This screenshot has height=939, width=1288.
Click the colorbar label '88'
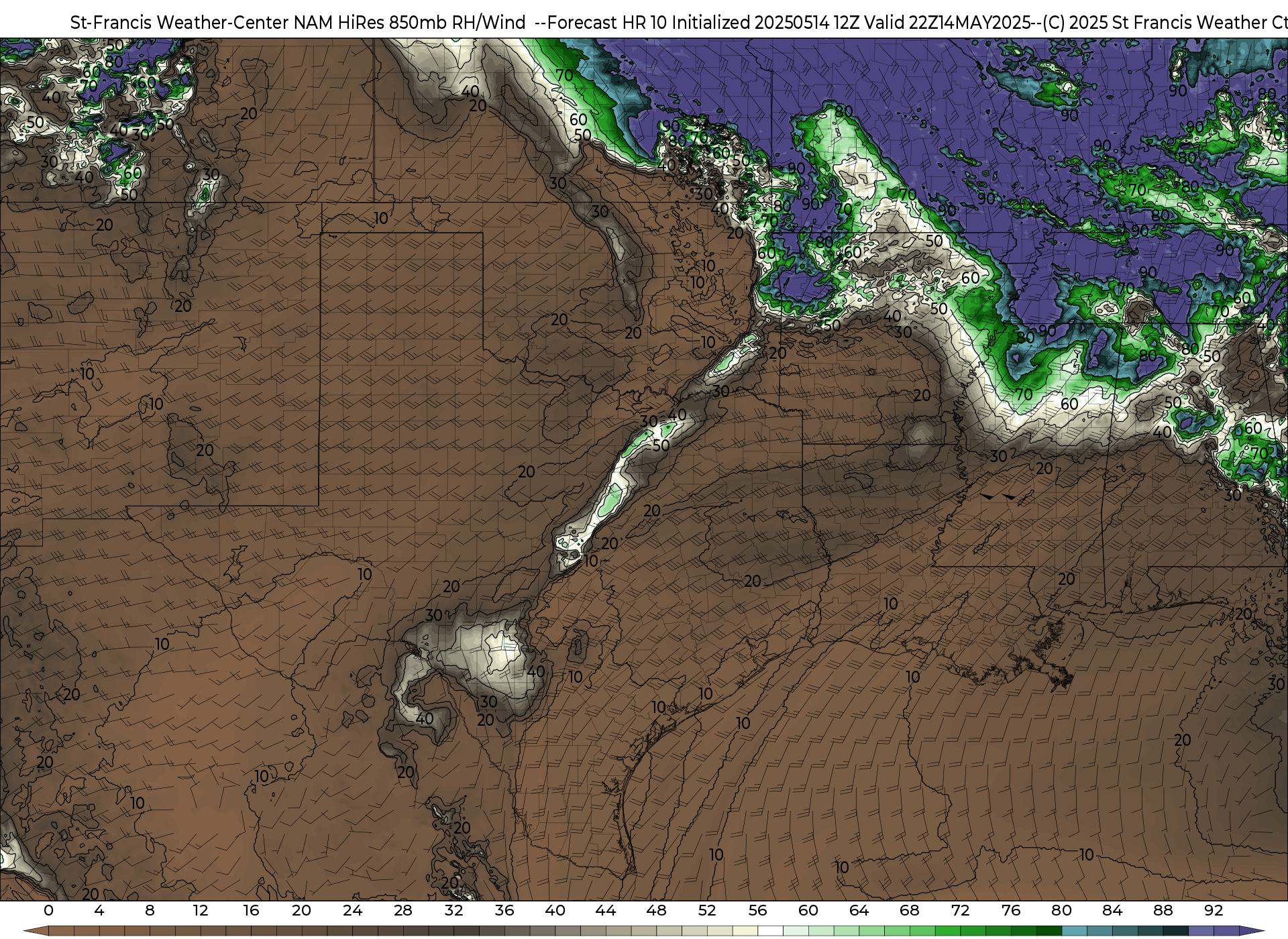click(1163, 910)
